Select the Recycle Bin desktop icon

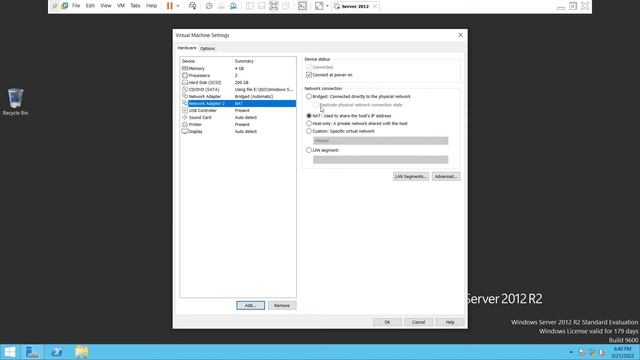[x=16, y=102]
